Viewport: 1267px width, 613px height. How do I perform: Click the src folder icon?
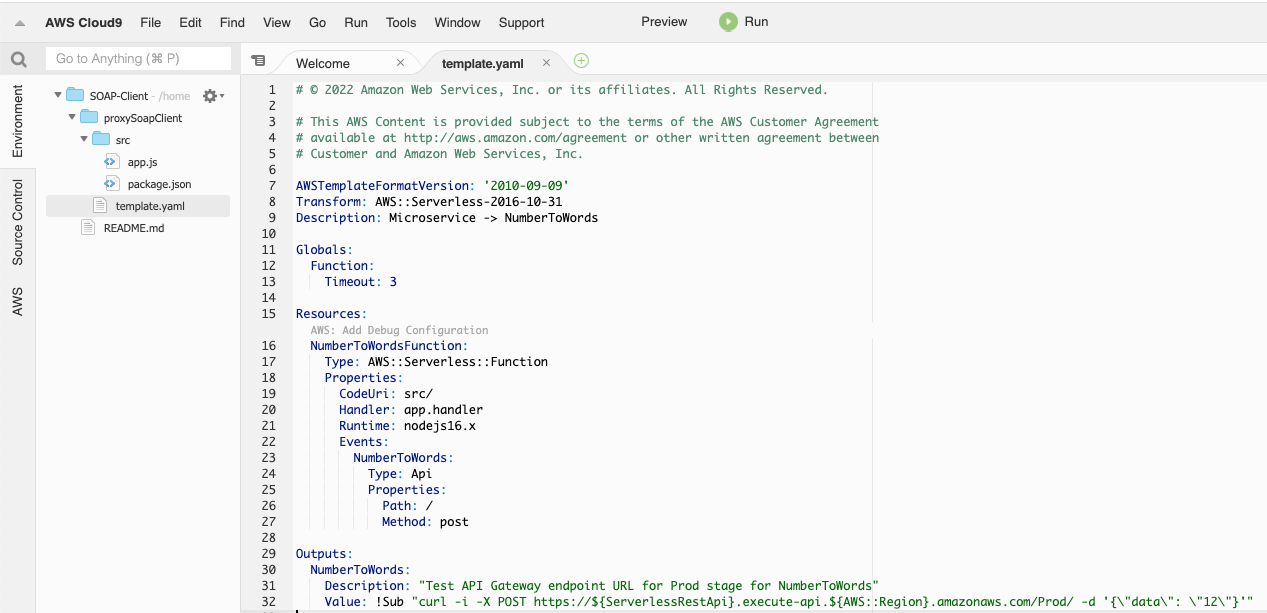coord(101,140)
